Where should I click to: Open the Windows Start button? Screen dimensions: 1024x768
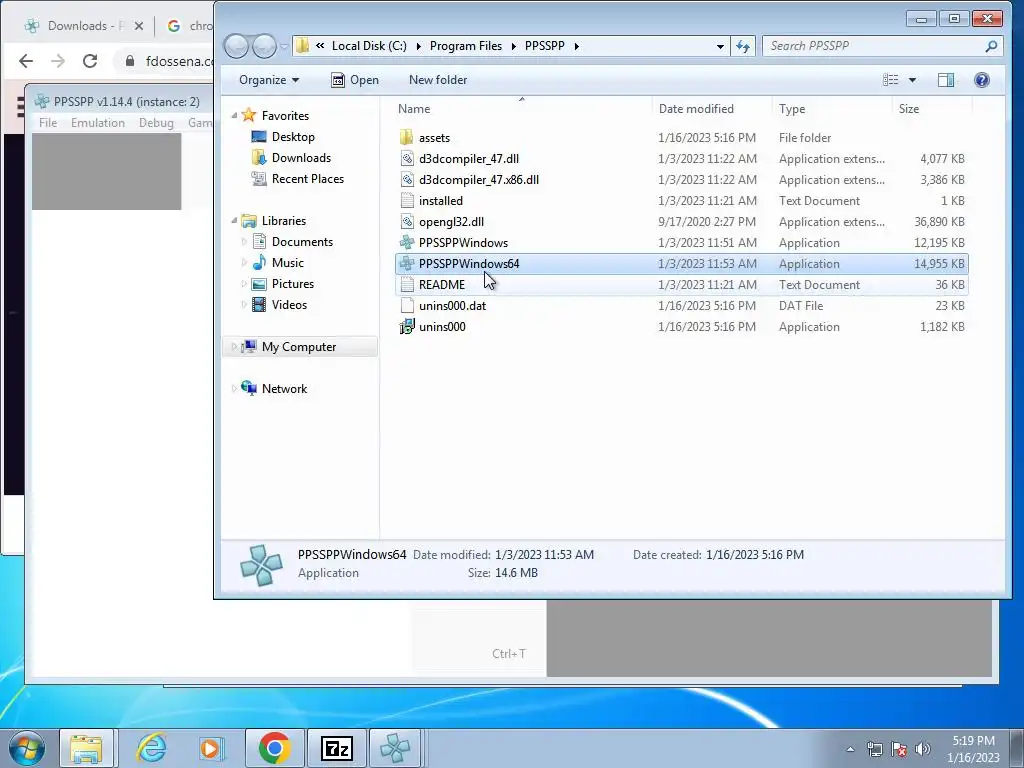pos(26,748)
